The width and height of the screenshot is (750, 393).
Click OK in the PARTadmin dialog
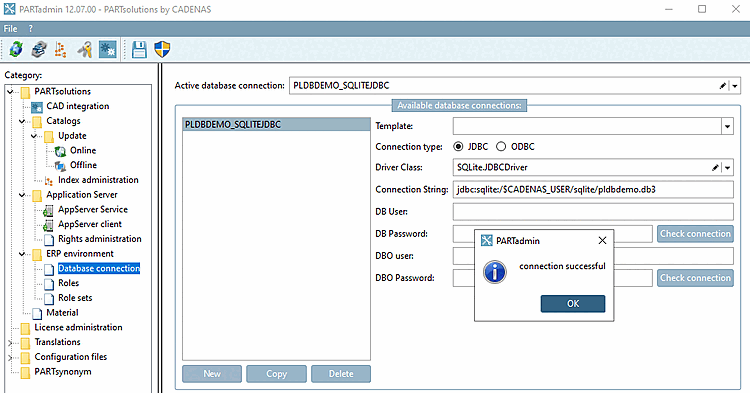point(573,304)
